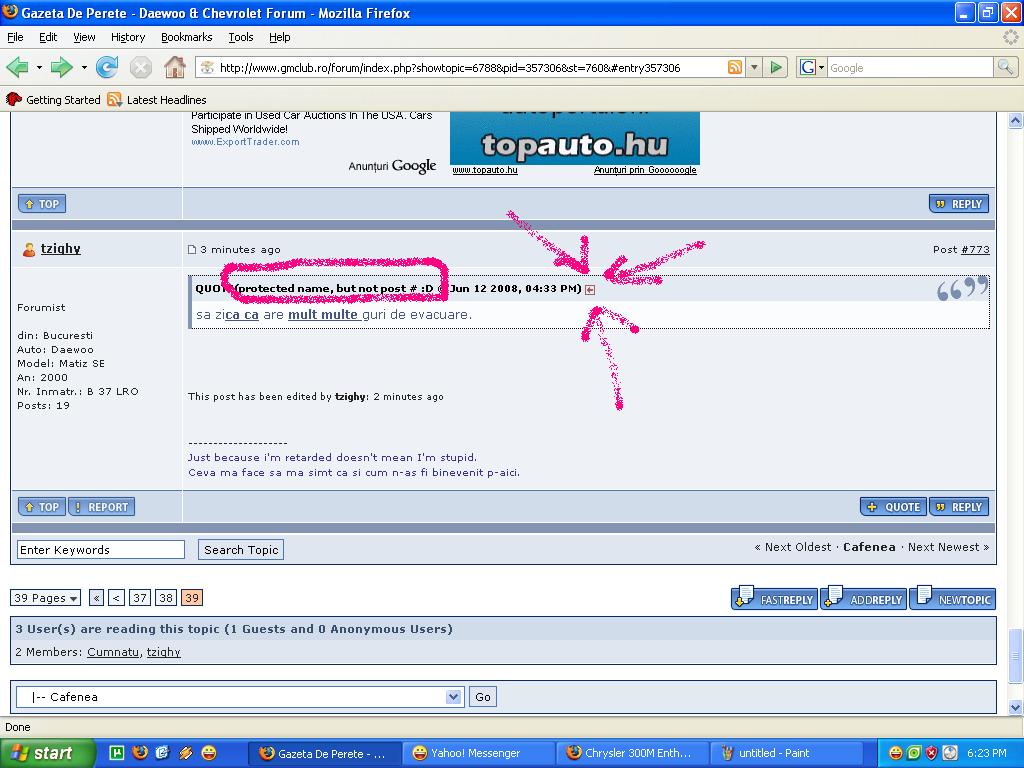Viewport: 1024px width, 768px height.
Task: Click the FASTREPLY button
Action: point(775,599)
